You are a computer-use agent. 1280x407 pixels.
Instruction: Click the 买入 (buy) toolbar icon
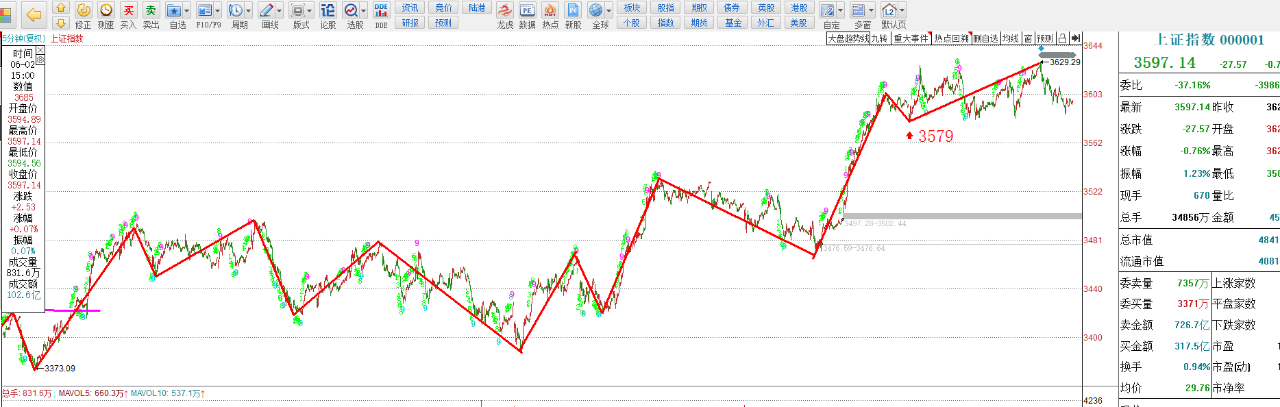(x=128, y=14)
